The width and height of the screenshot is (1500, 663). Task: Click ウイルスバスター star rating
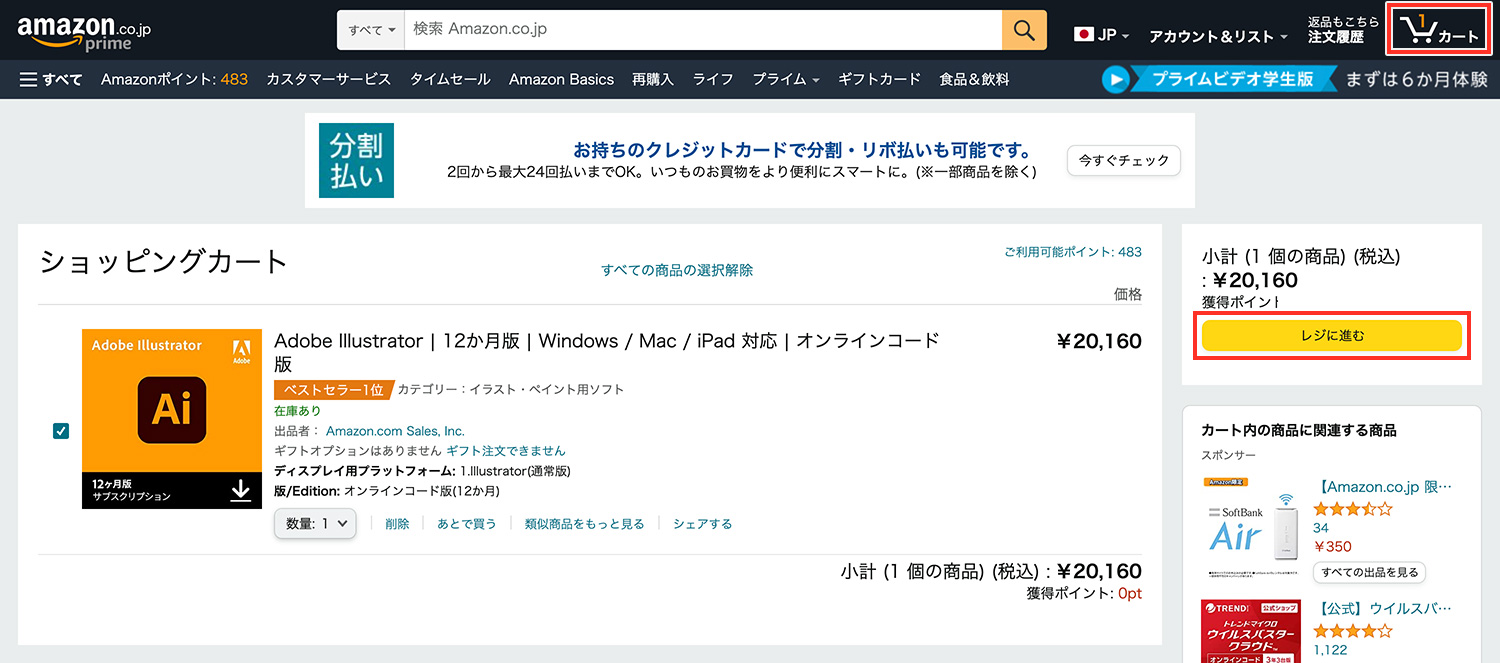1352,631
